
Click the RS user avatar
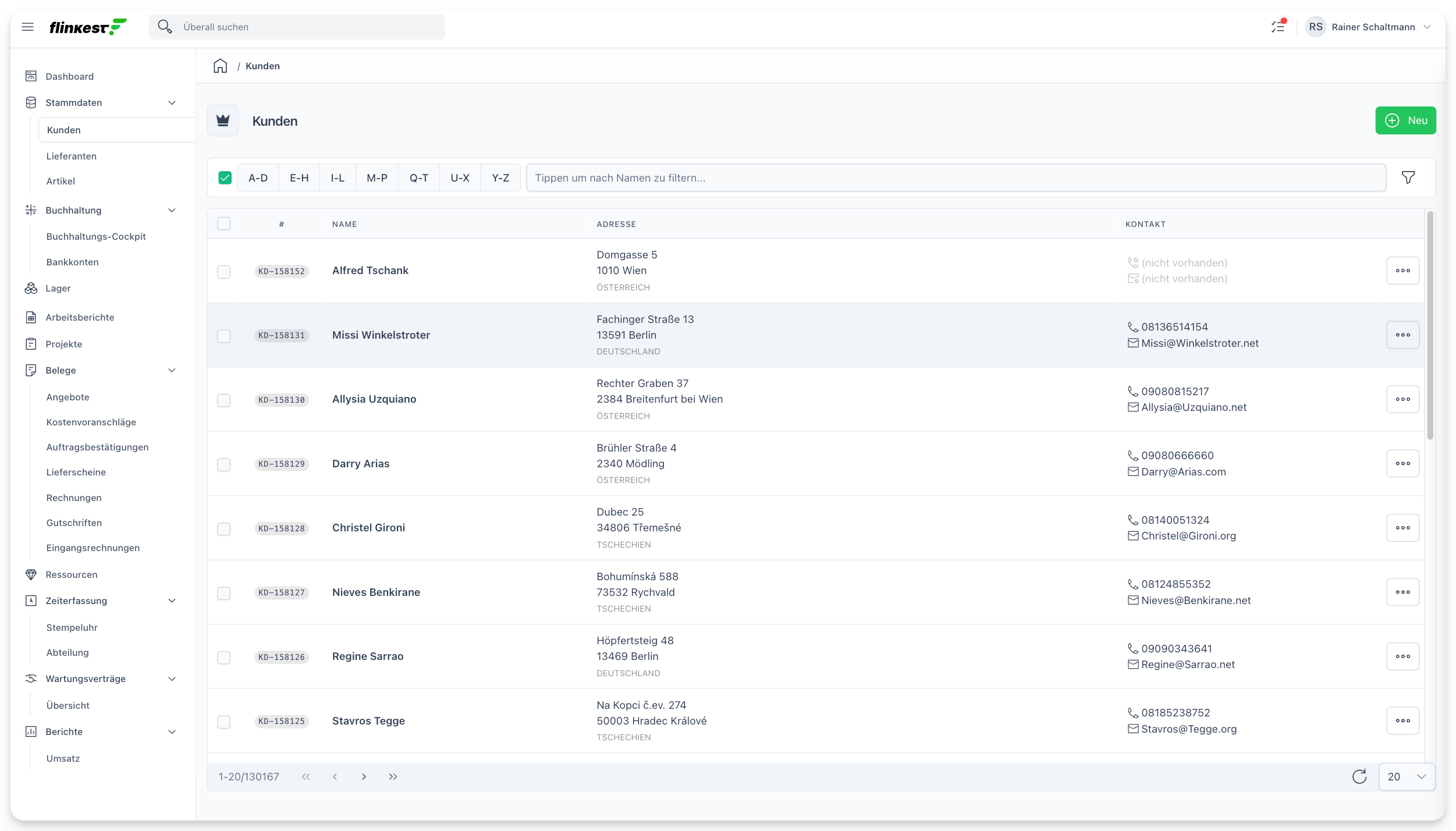[x=1315, y=27]
